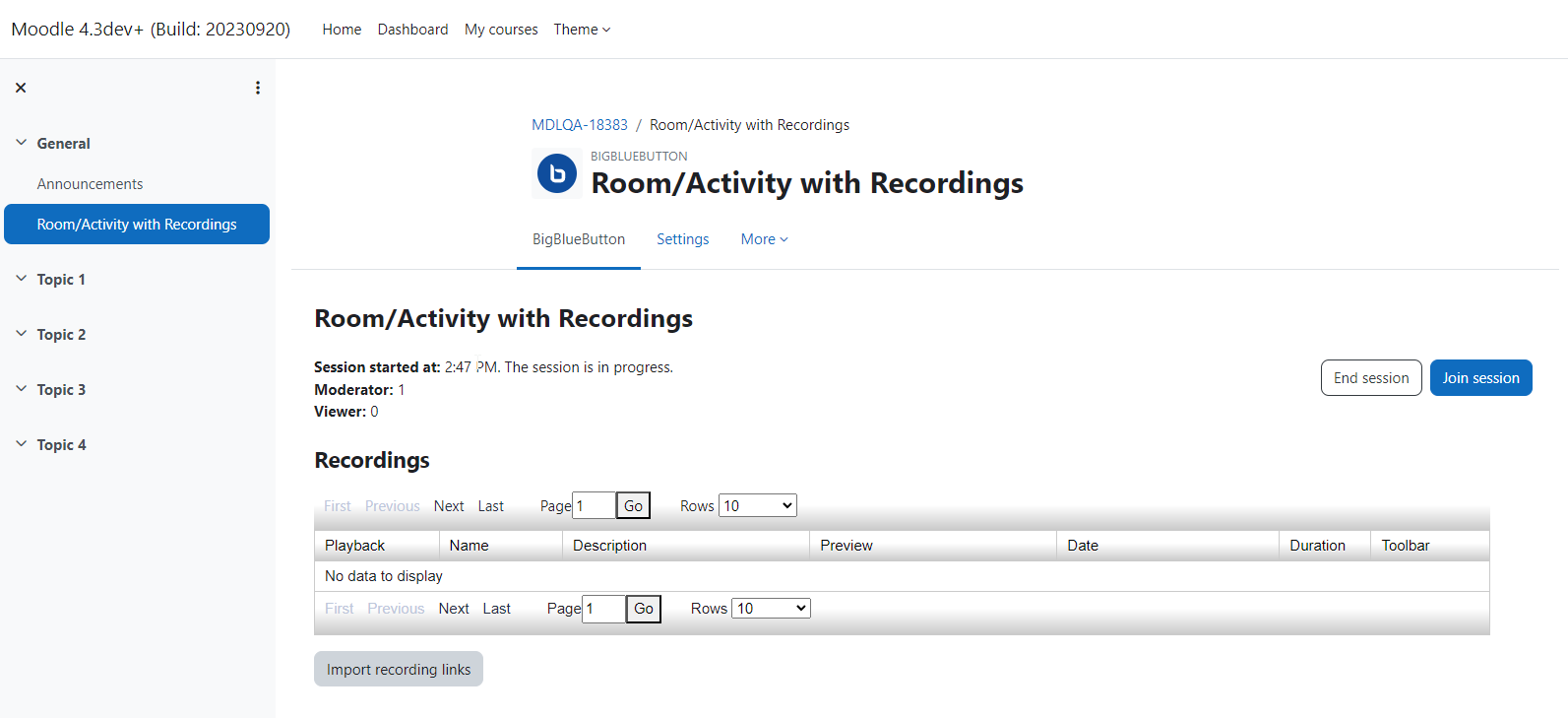The width and height of the screenshot is (1568, 718).
Task: Expand the Topic 4 chevron
Action: tap(21, 444)
